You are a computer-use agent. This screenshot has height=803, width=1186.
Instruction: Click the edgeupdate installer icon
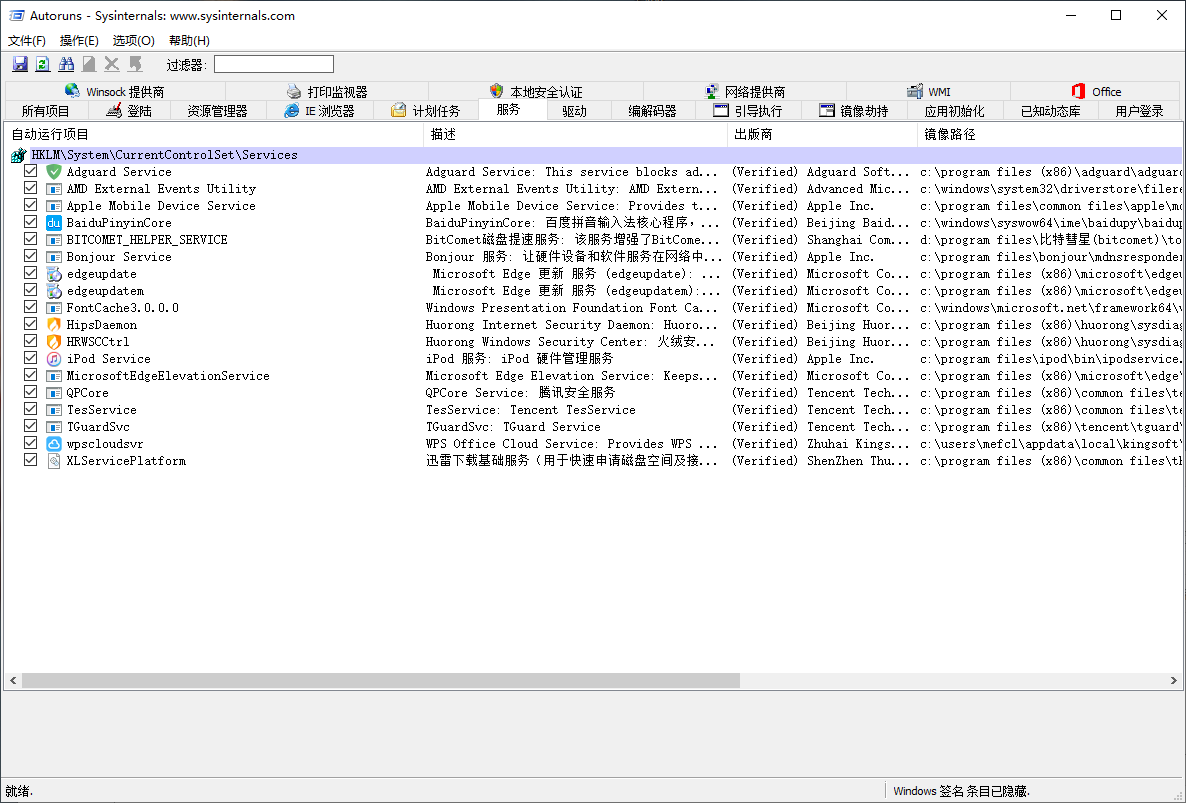[54, 274]
